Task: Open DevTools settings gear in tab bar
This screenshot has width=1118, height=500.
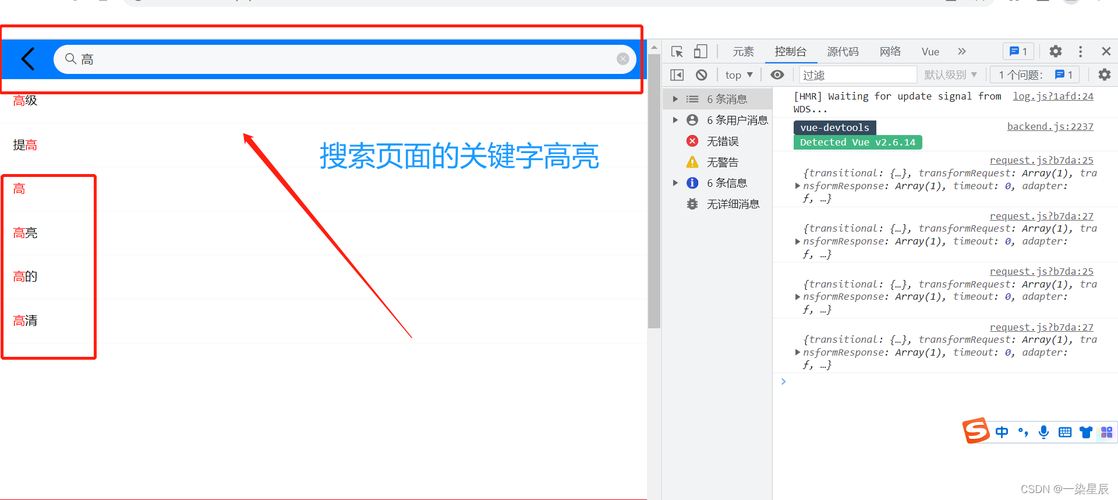Action: click(1055, 51)
